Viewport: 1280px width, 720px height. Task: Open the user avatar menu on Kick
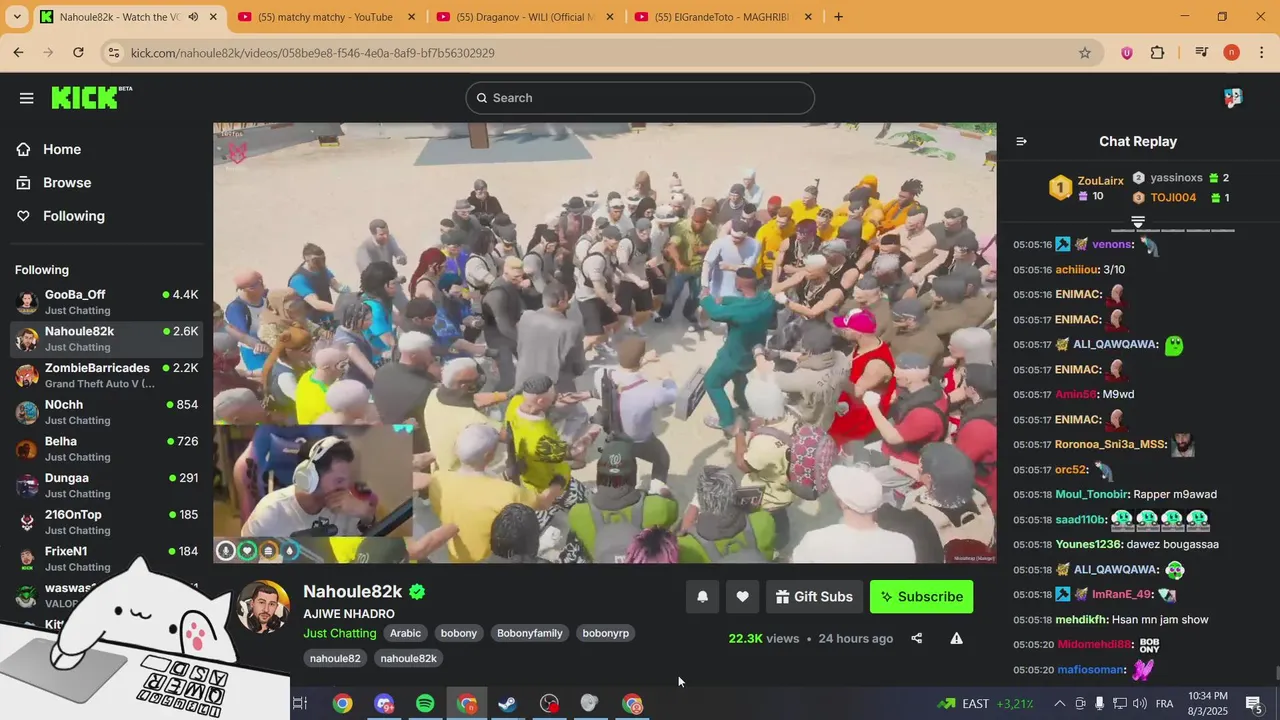click(x=1233, y=98)
